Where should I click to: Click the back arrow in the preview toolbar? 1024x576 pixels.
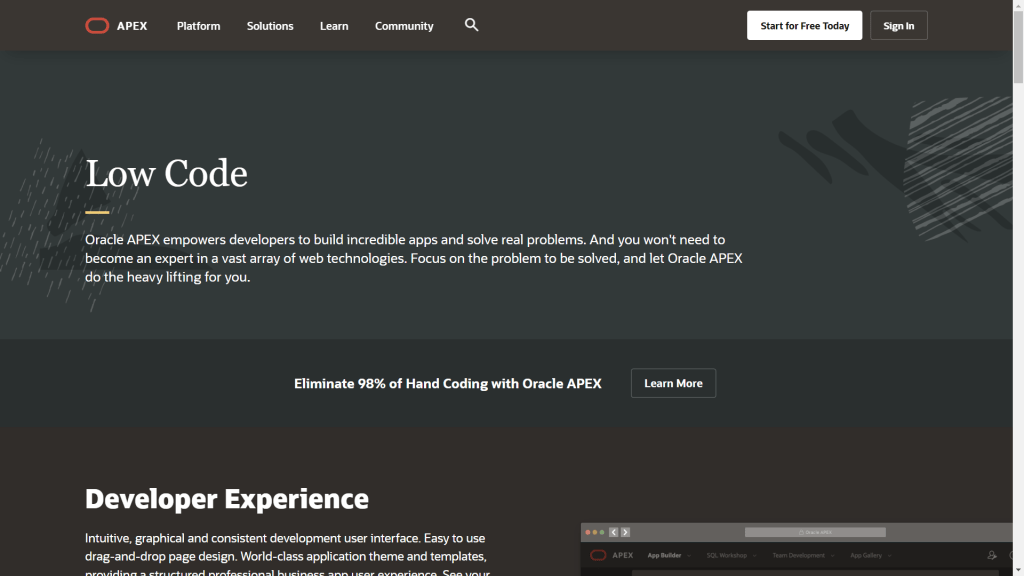coord(613,533)
